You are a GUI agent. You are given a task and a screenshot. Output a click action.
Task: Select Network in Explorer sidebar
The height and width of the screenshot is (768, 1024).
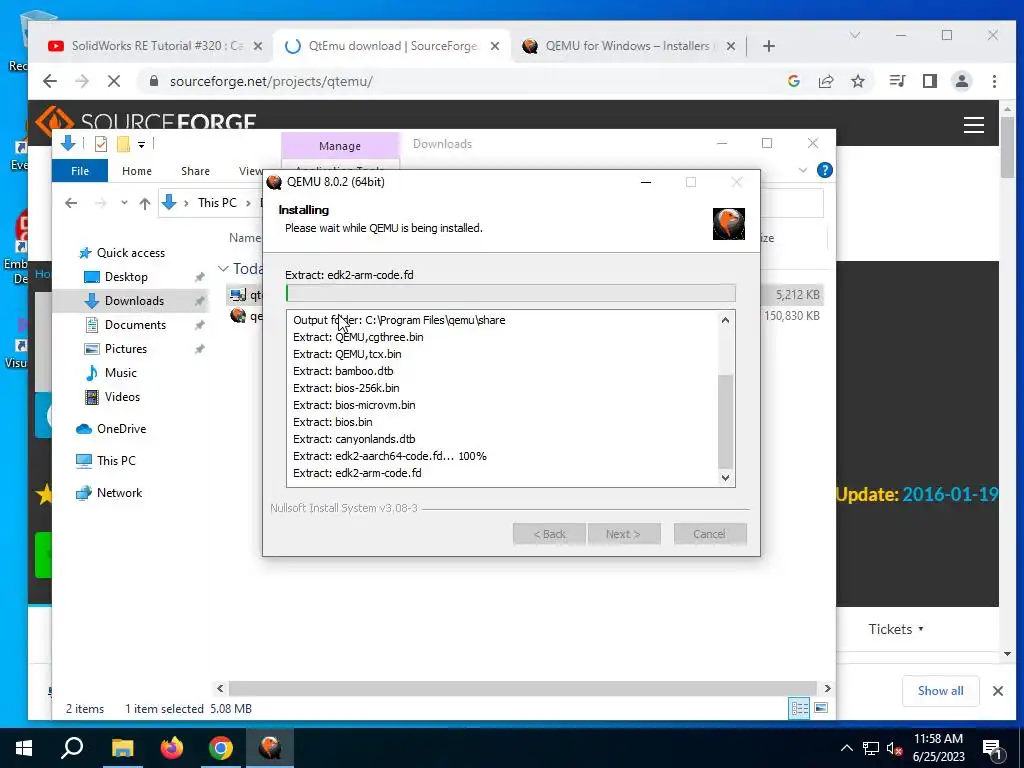click(x=119, y=493)
